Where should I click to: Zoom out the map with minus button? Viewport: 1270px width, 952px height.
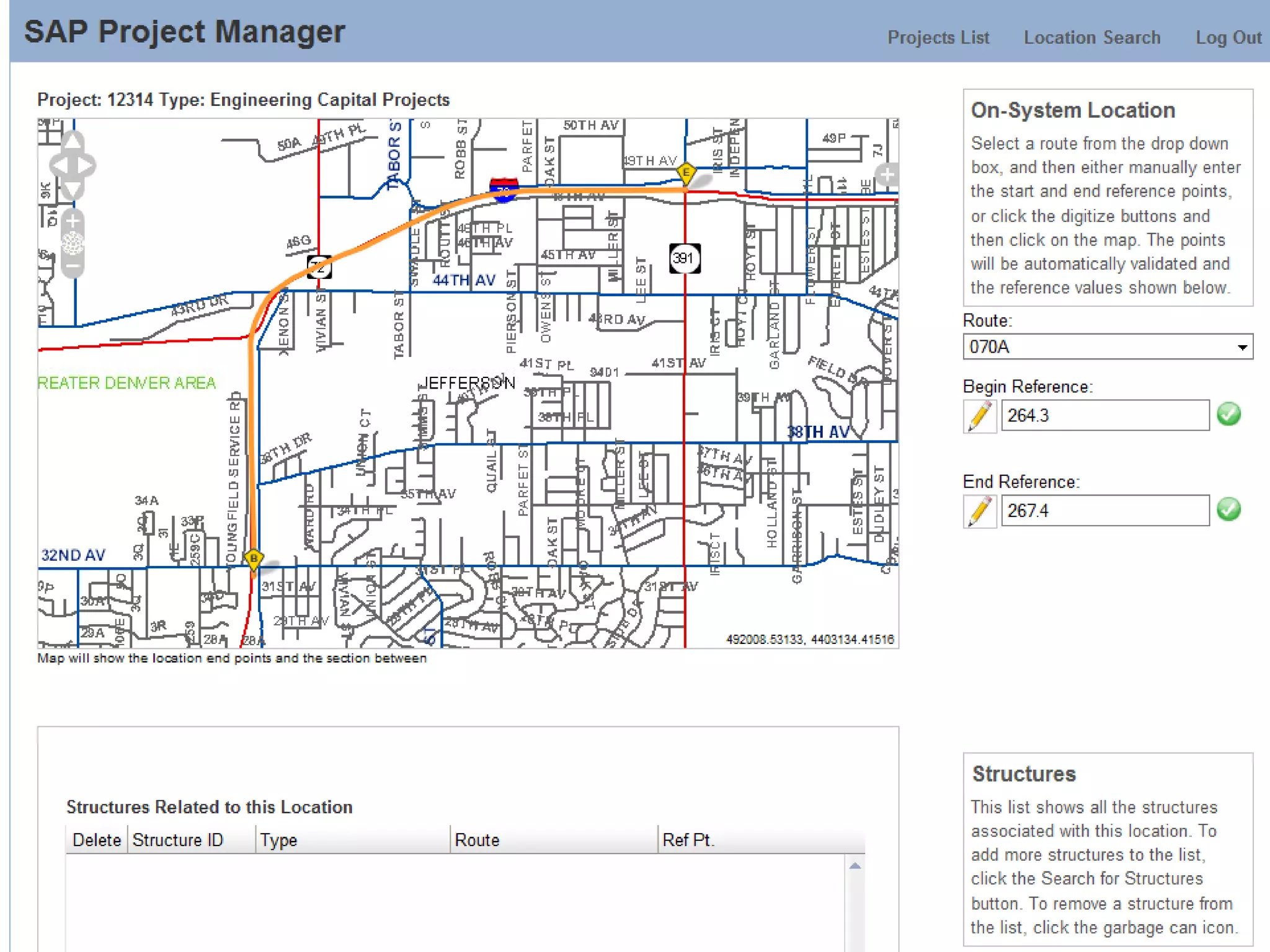(73, 267)
